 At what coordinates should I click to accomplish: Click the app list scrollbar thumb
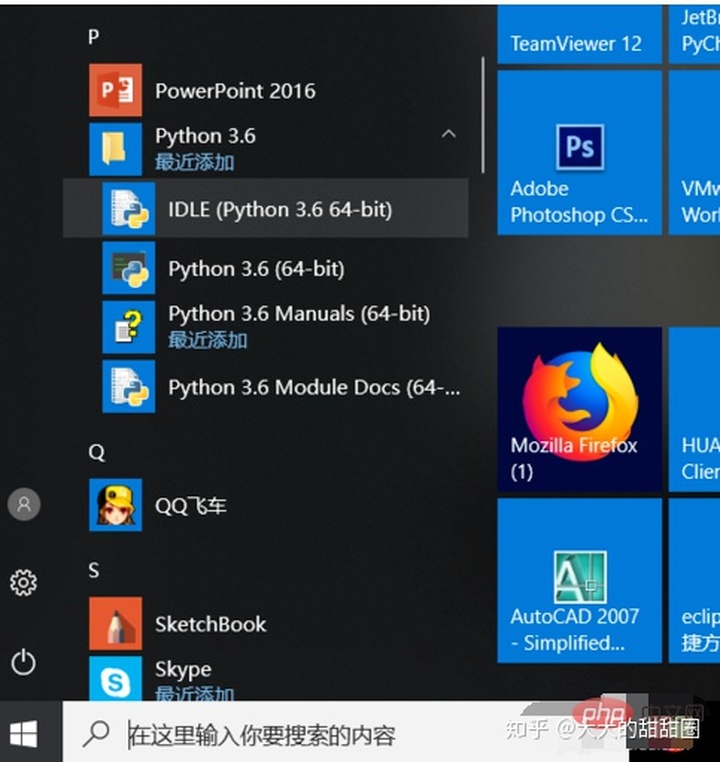(482, 115)
